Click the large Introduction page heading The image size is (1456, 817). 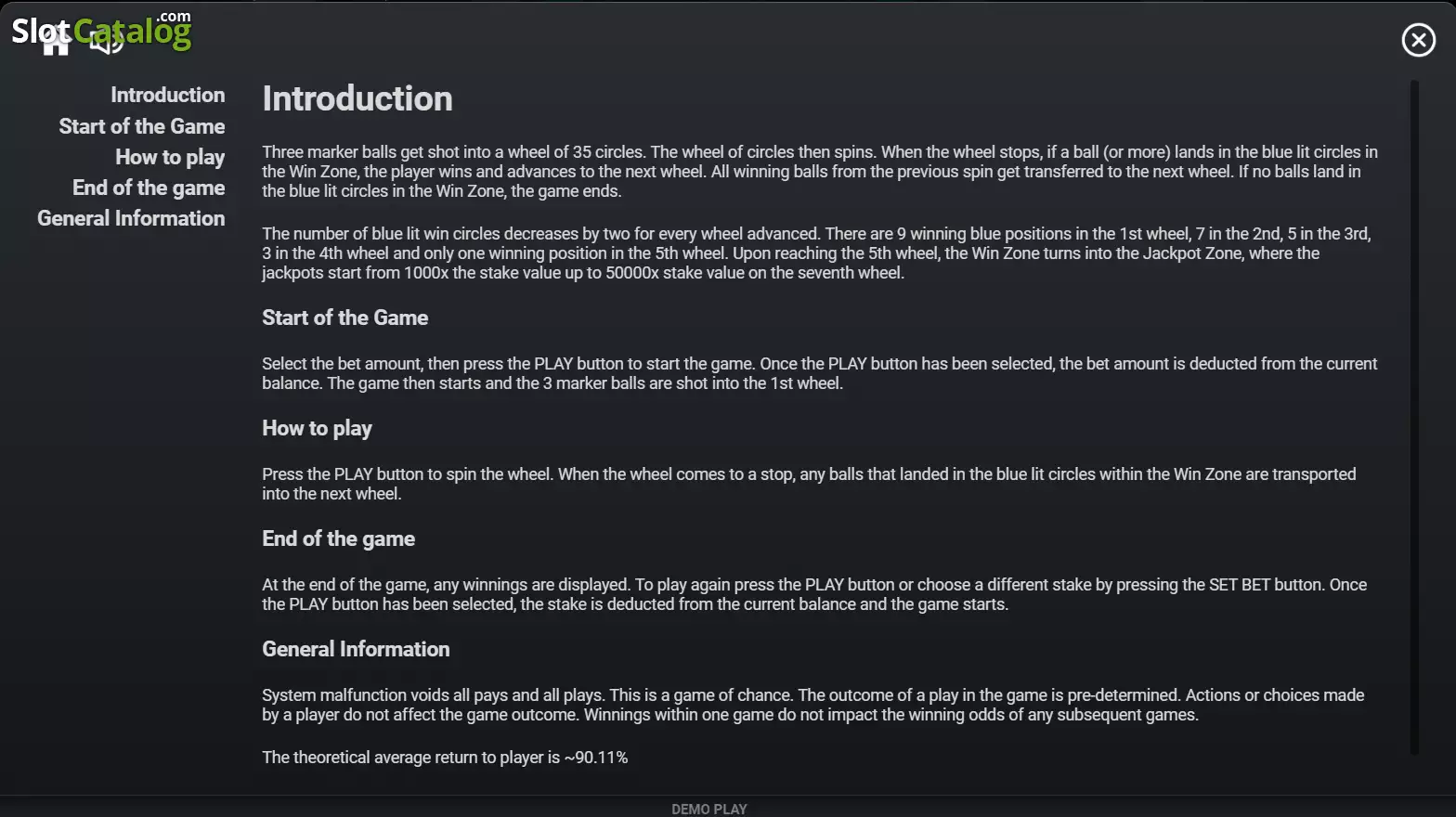coord(357,98)
